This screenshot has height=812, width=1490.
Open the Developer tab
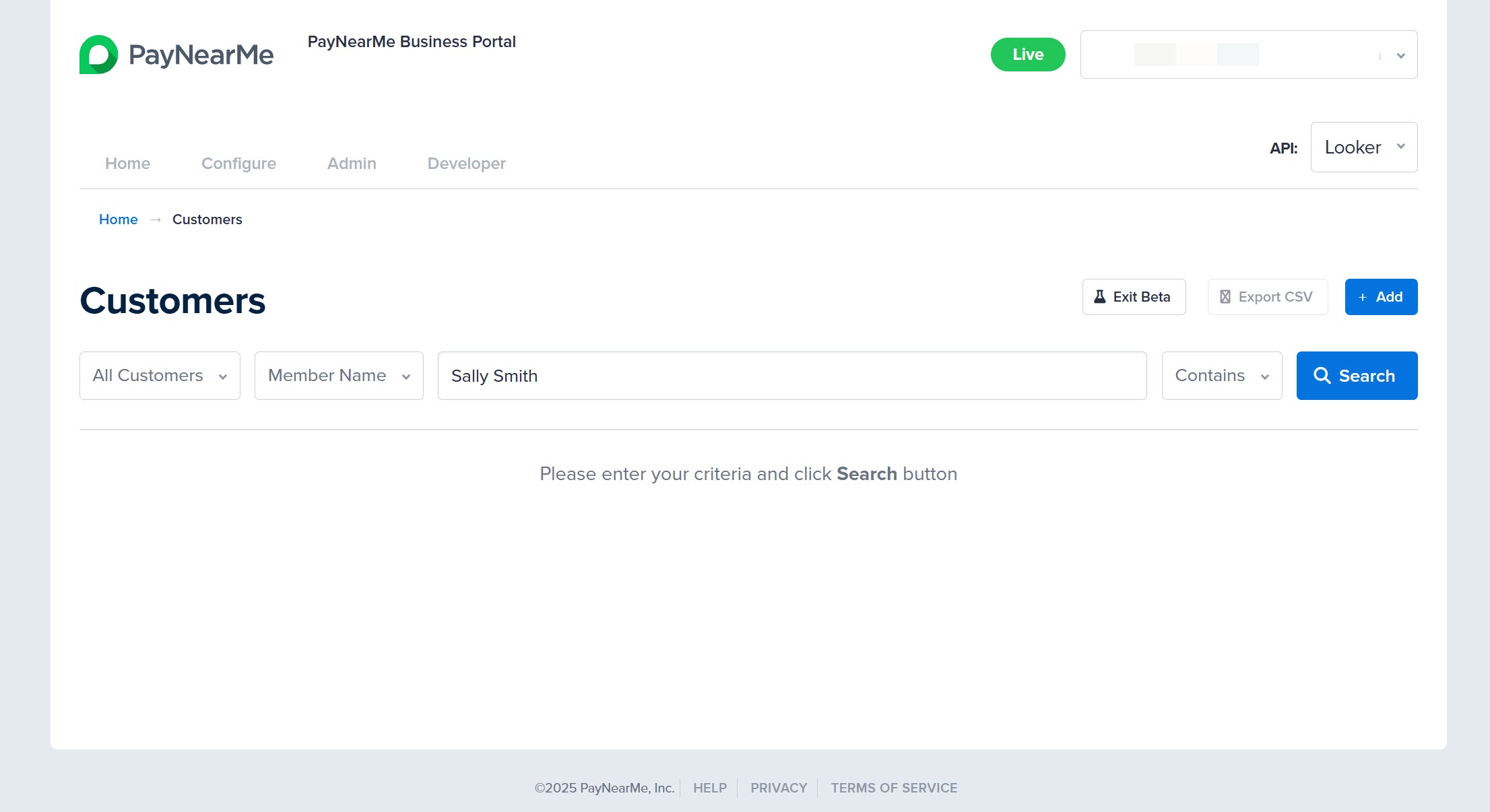tap(466, 164)
